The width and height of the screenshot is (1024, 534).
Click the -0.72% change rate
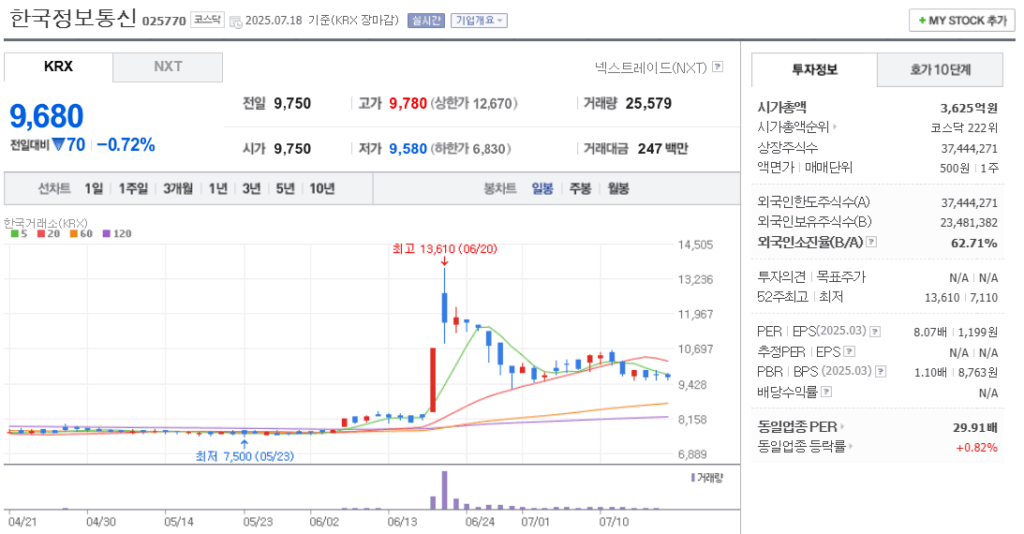pos(126,145)
